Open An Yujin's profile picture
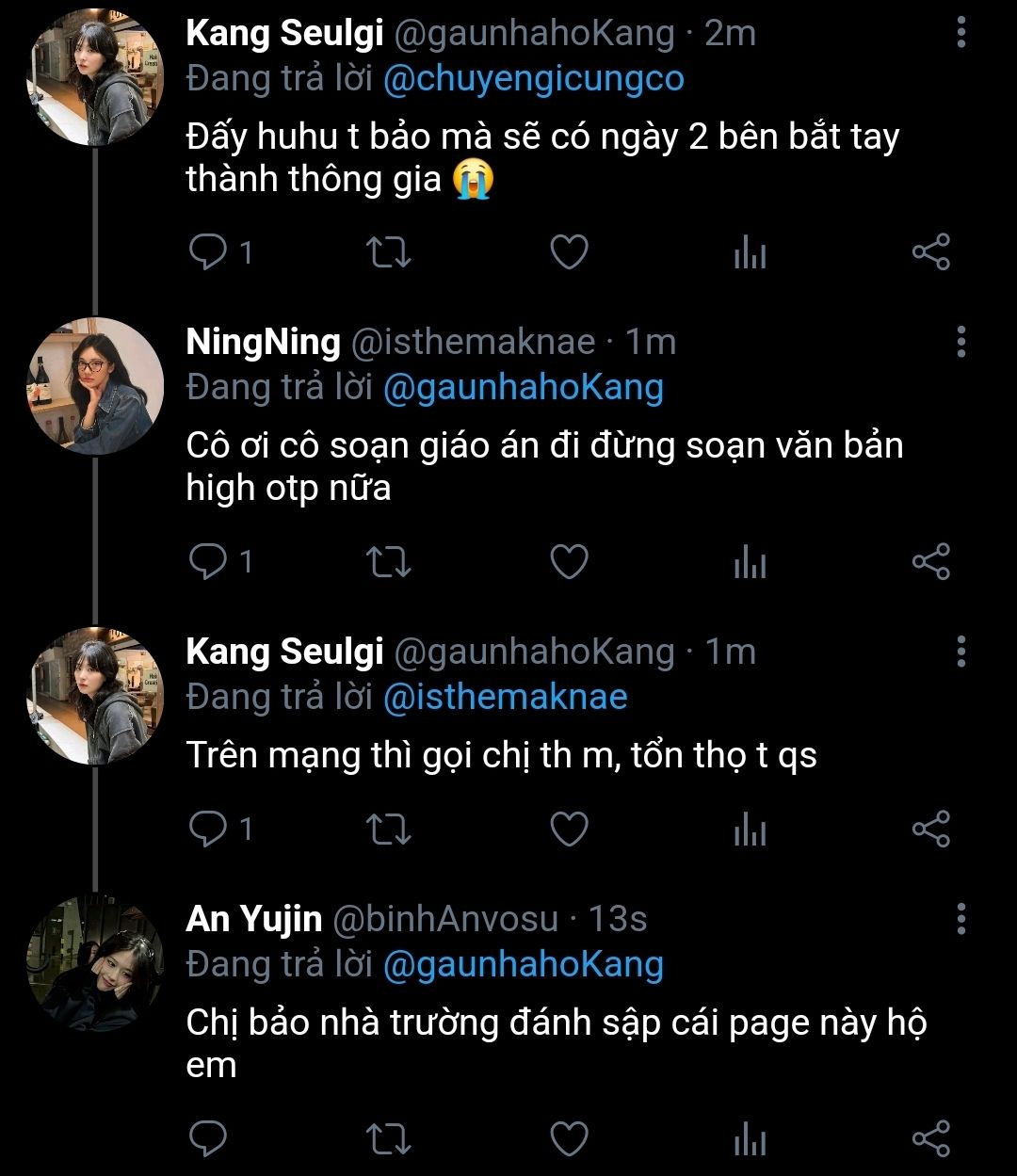 (x=95, y=963)
